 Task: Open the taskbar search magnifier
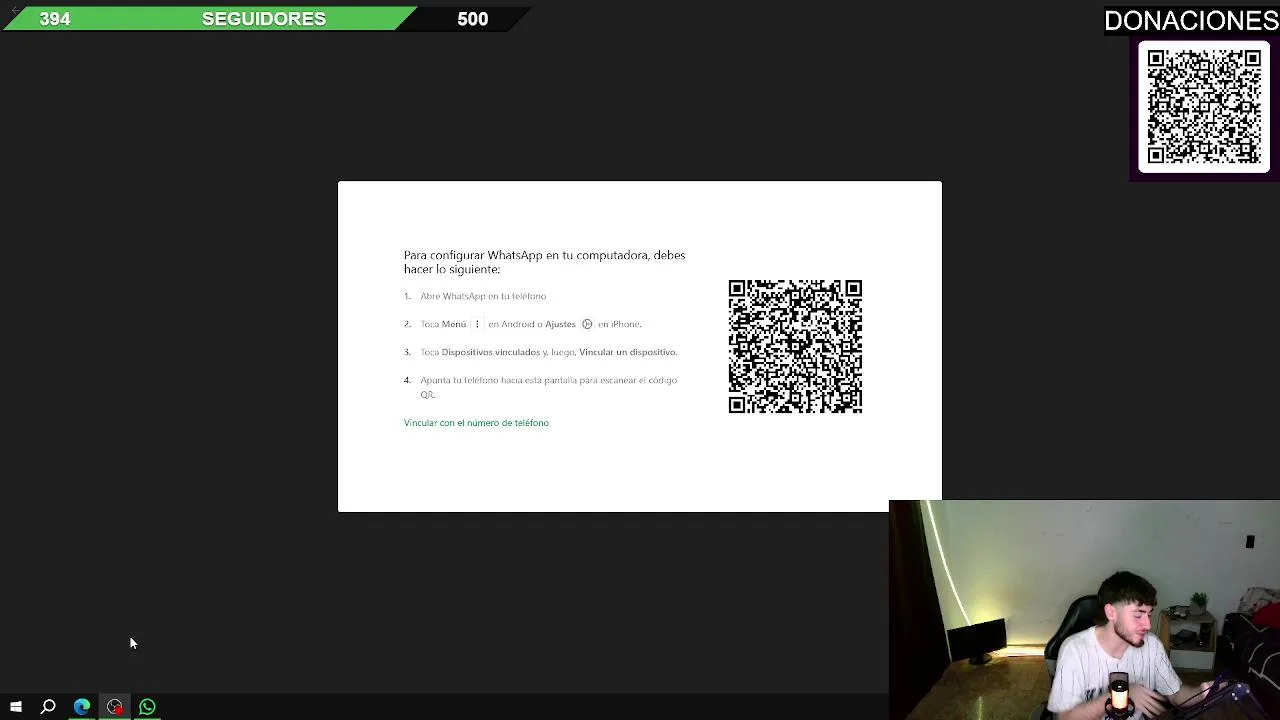(48, 707)
